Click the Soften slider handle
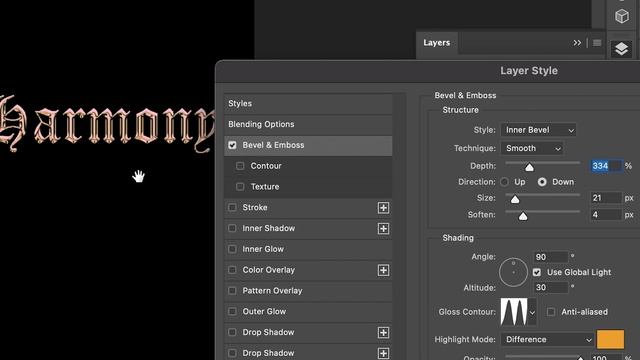640x360 pixels. pyautogui.click(x=523, y=216)
